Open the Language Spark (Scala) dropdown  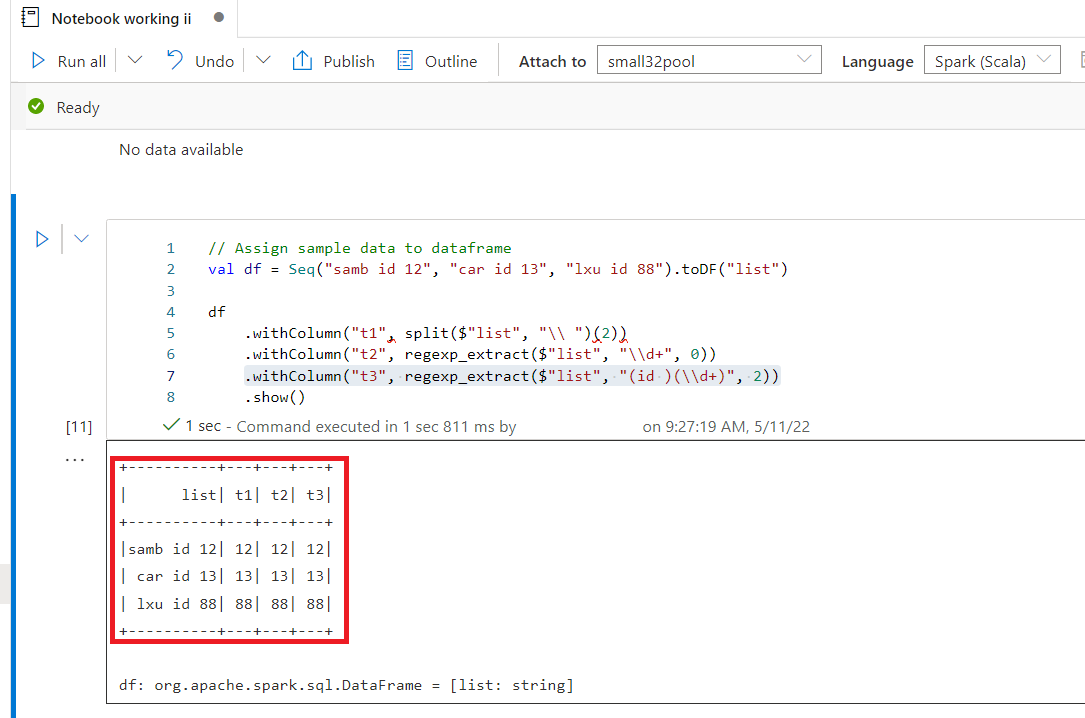[992, 60]
